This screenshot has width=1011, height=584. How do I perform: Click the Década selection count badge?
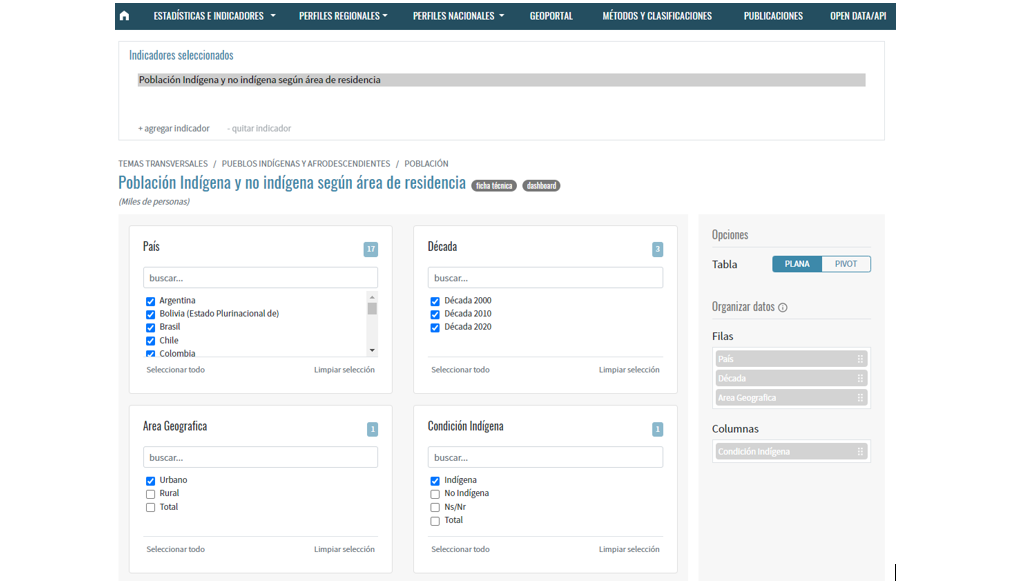[x=657, y=249]
